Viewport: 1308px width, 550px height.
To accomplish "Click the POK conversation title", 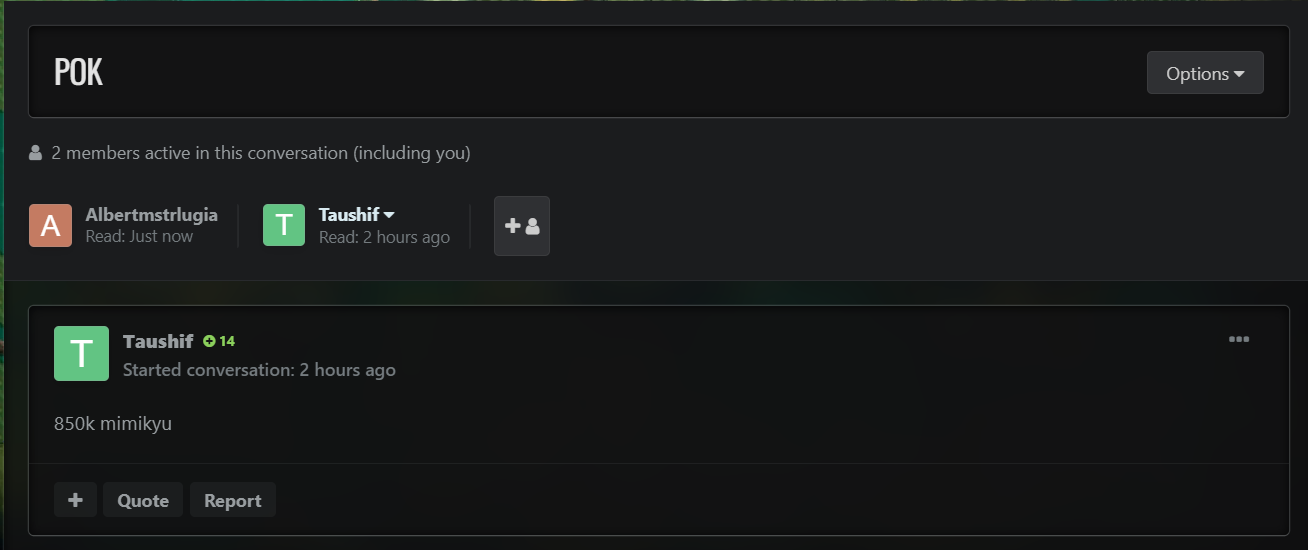I will pos(79,72).
